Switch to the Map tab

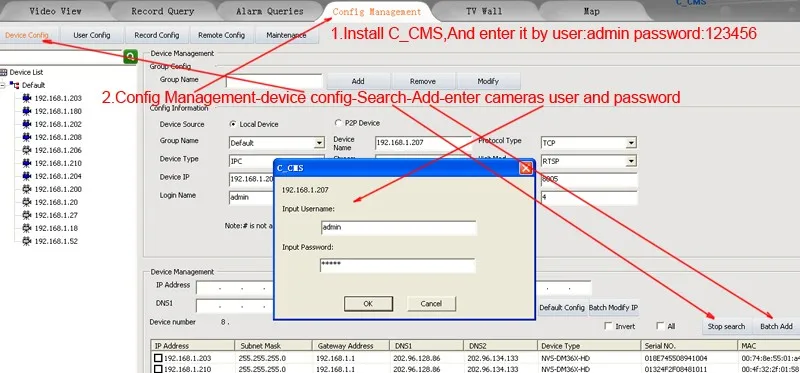click(591, 11)
